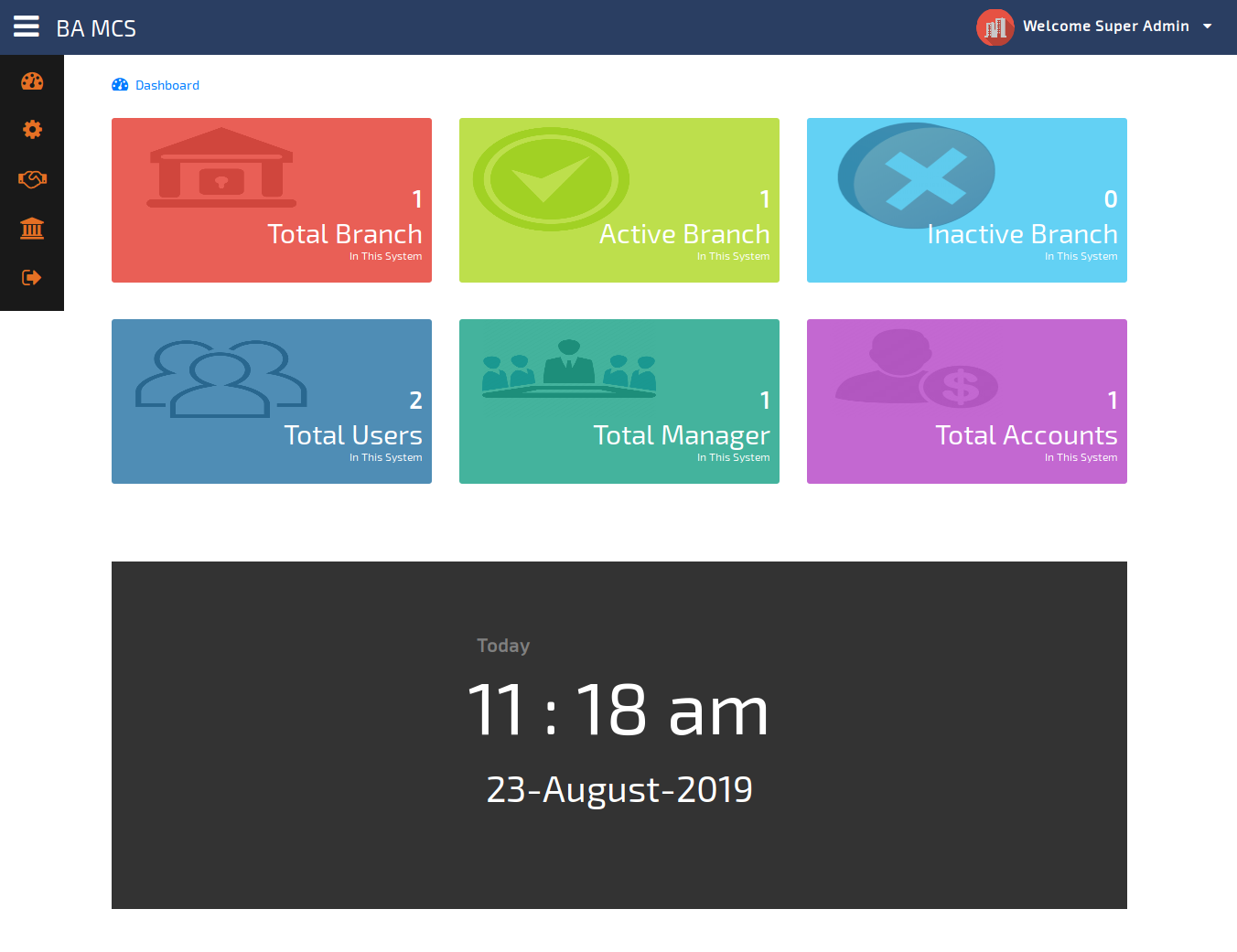Open the bank building sidebar icon
This screenshot has width=1237, height=952.
tap(32, 228)
